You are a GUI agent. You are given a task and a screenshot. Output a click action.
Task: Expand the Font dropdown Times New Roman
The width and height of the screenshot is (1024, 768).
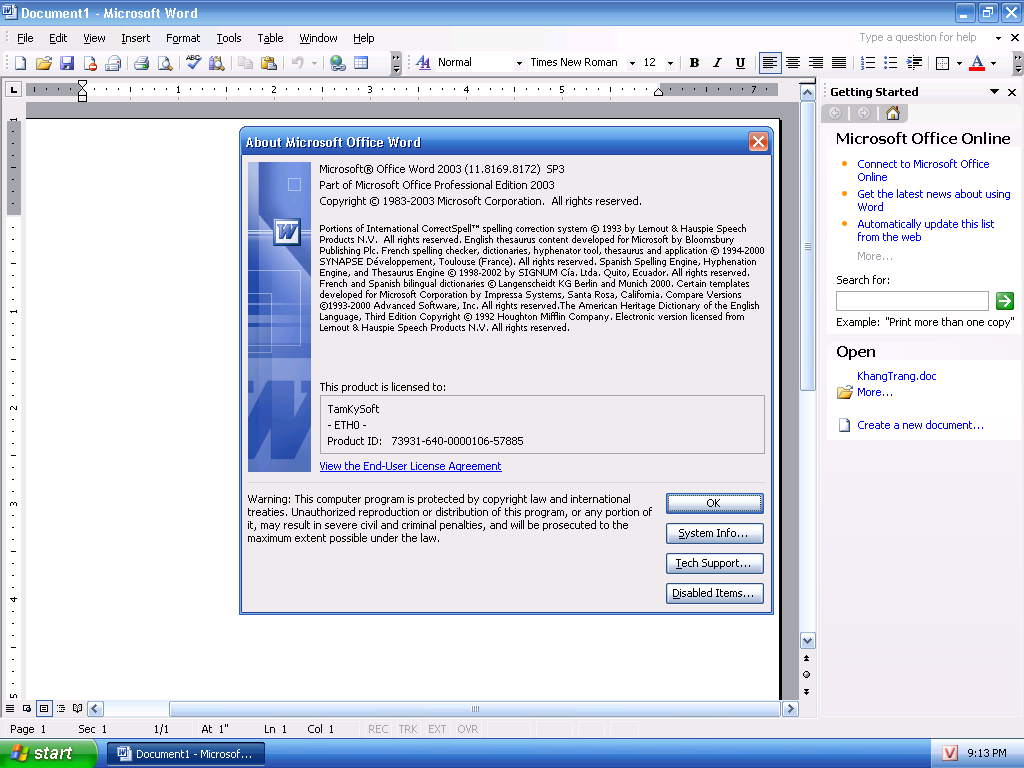(x=632, y=63)
